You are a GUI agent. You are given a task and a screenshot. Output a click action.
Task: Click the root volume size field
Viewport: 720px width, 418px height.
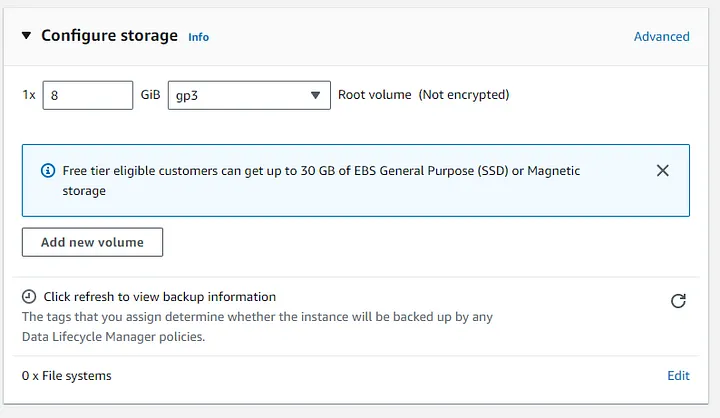[x=88, y=95]
